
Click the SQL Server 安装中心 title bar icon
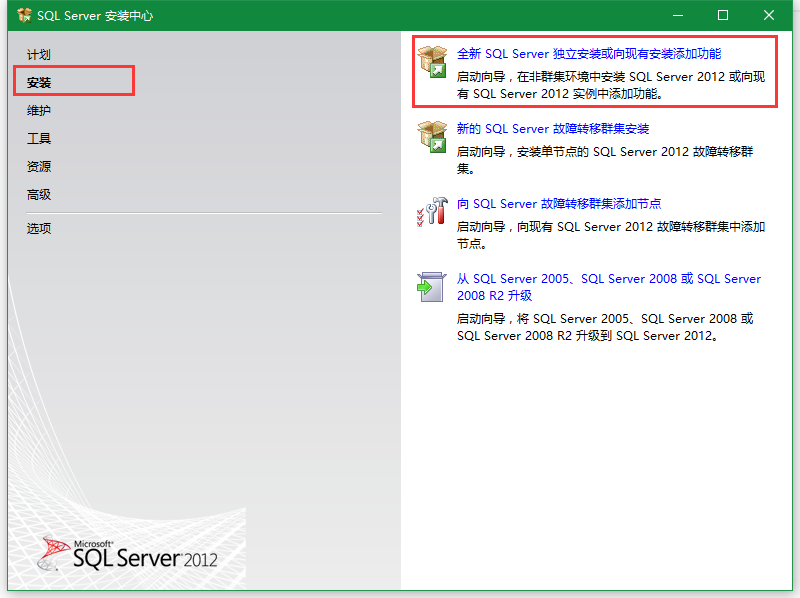click(24, 16)
